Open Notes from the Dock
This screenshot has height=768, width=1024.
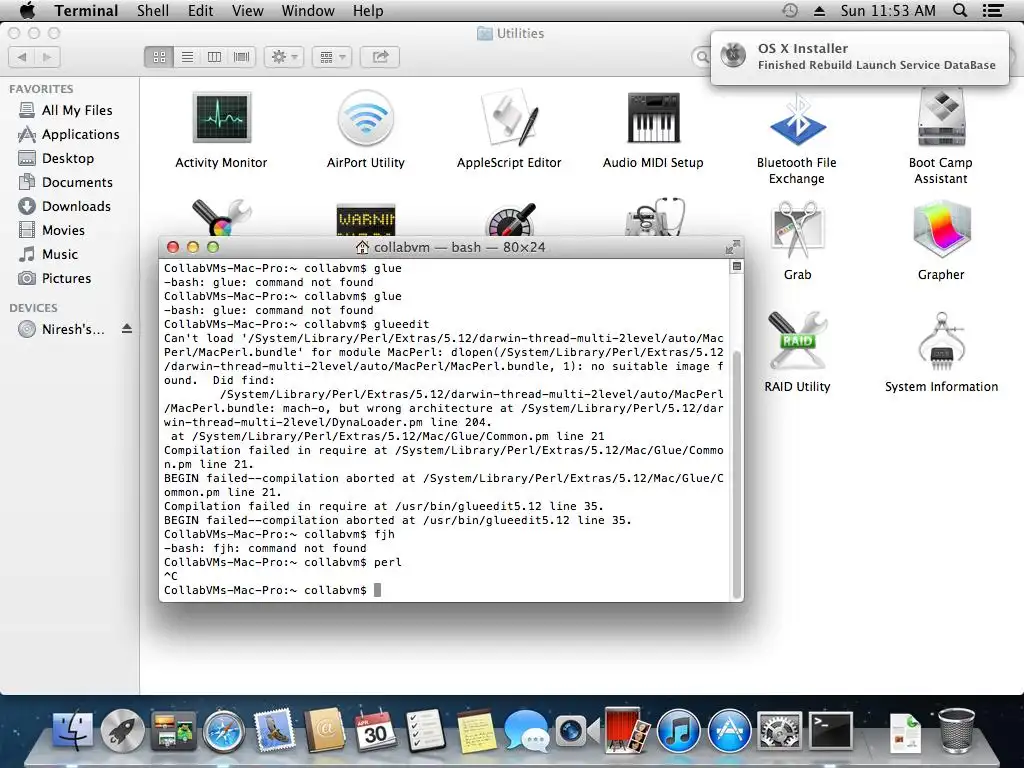(476, 730)
